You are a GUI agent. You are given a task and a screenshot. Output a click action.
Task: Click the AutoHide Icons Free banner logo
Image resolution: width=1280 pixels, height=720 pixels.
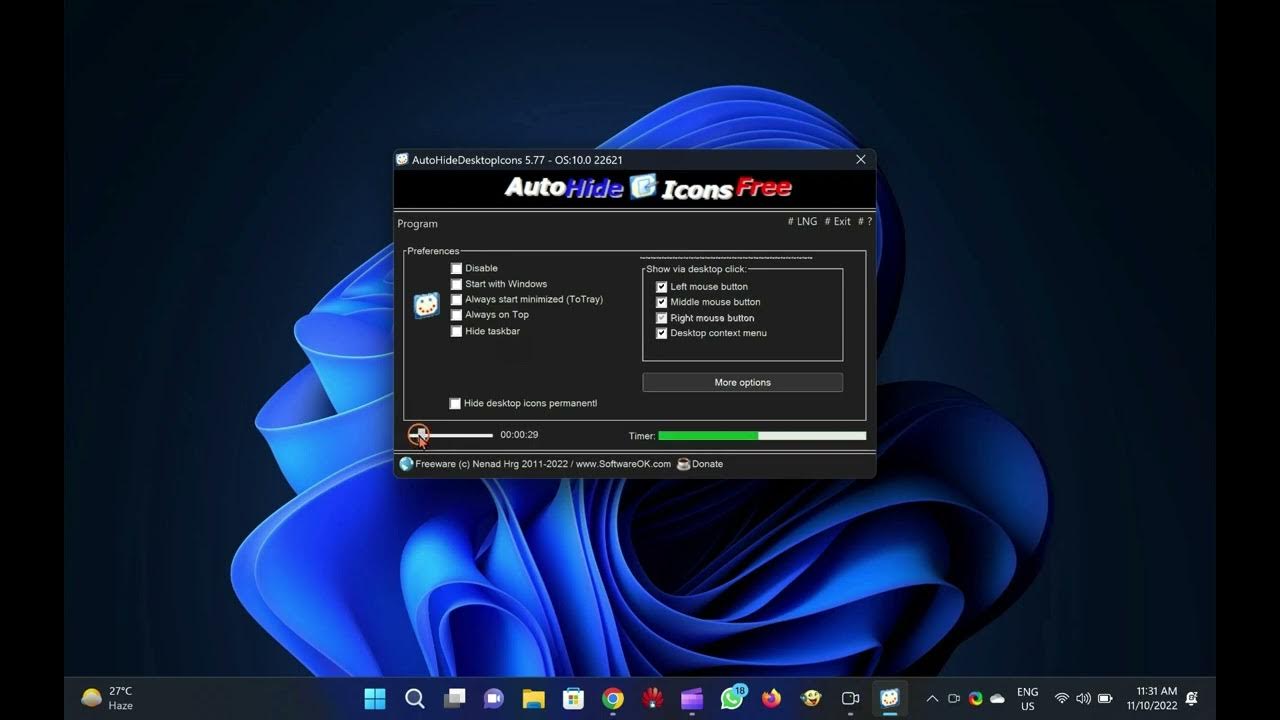coord(647,187)
